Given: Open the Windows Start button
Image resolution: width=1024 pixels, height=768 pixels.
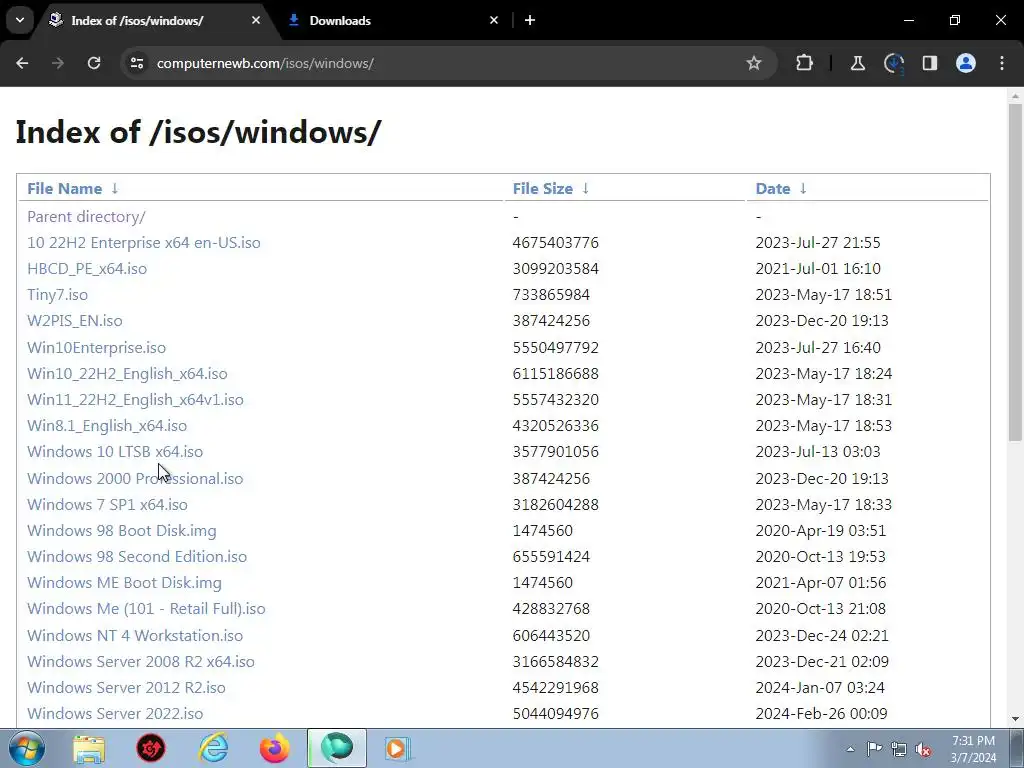Looking at the screenshot, I should [x=27, y=748].
